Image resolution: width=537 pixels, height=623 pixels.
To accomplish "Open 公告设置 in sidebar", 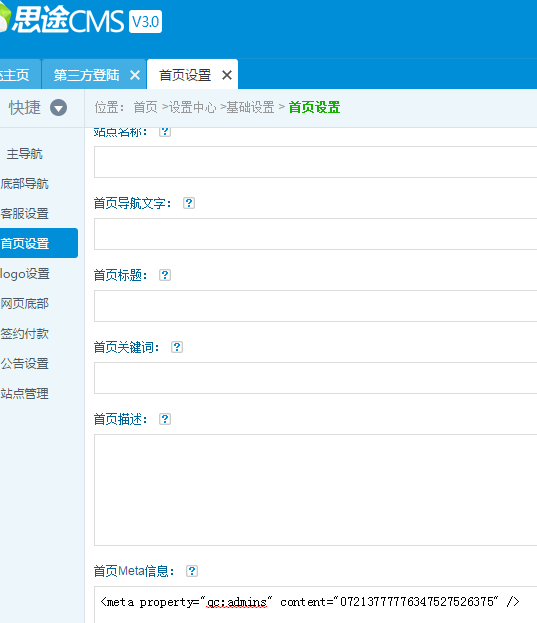I will click(x=25, y=364).
